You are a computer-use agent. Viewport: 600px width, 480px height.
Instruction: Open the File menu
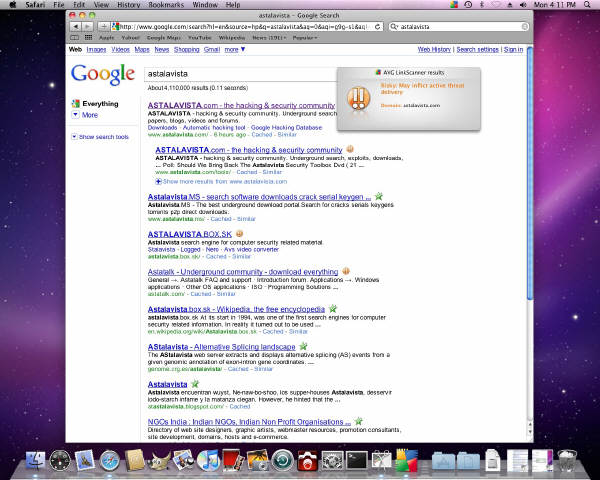[x=59, y=5]
